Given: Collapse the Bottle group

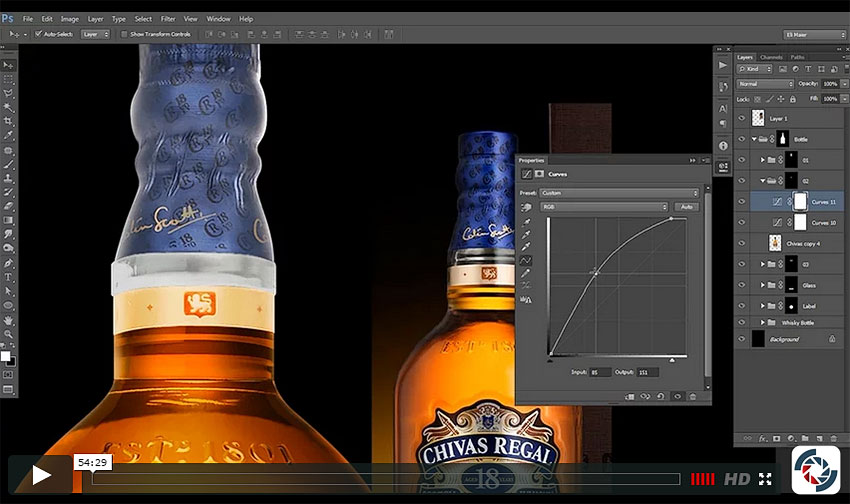Looking at the screenshot, I should [x=754, y=139].
